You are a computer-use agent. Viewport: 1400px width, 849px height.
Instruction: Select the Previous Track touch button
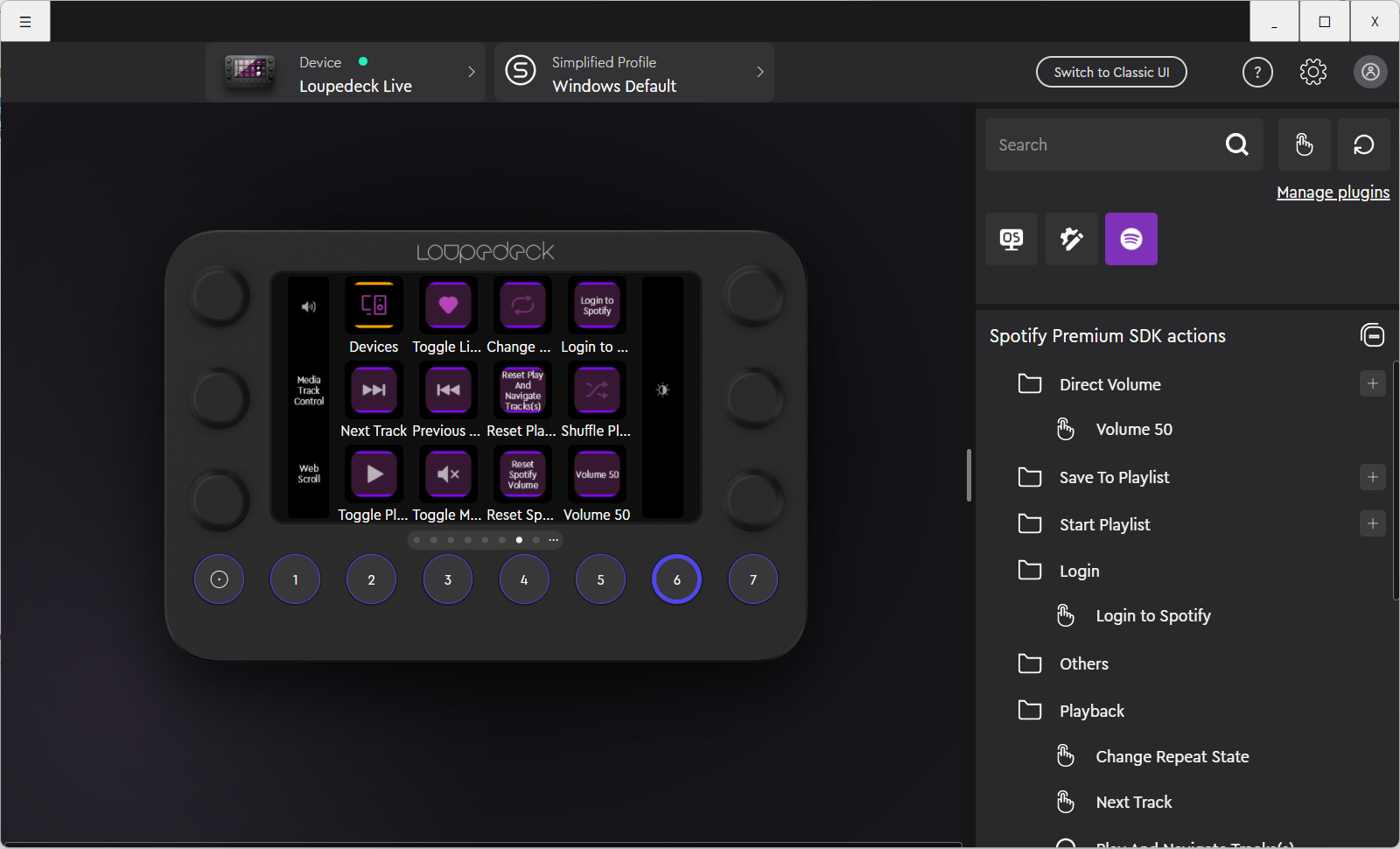click(448, 389)
